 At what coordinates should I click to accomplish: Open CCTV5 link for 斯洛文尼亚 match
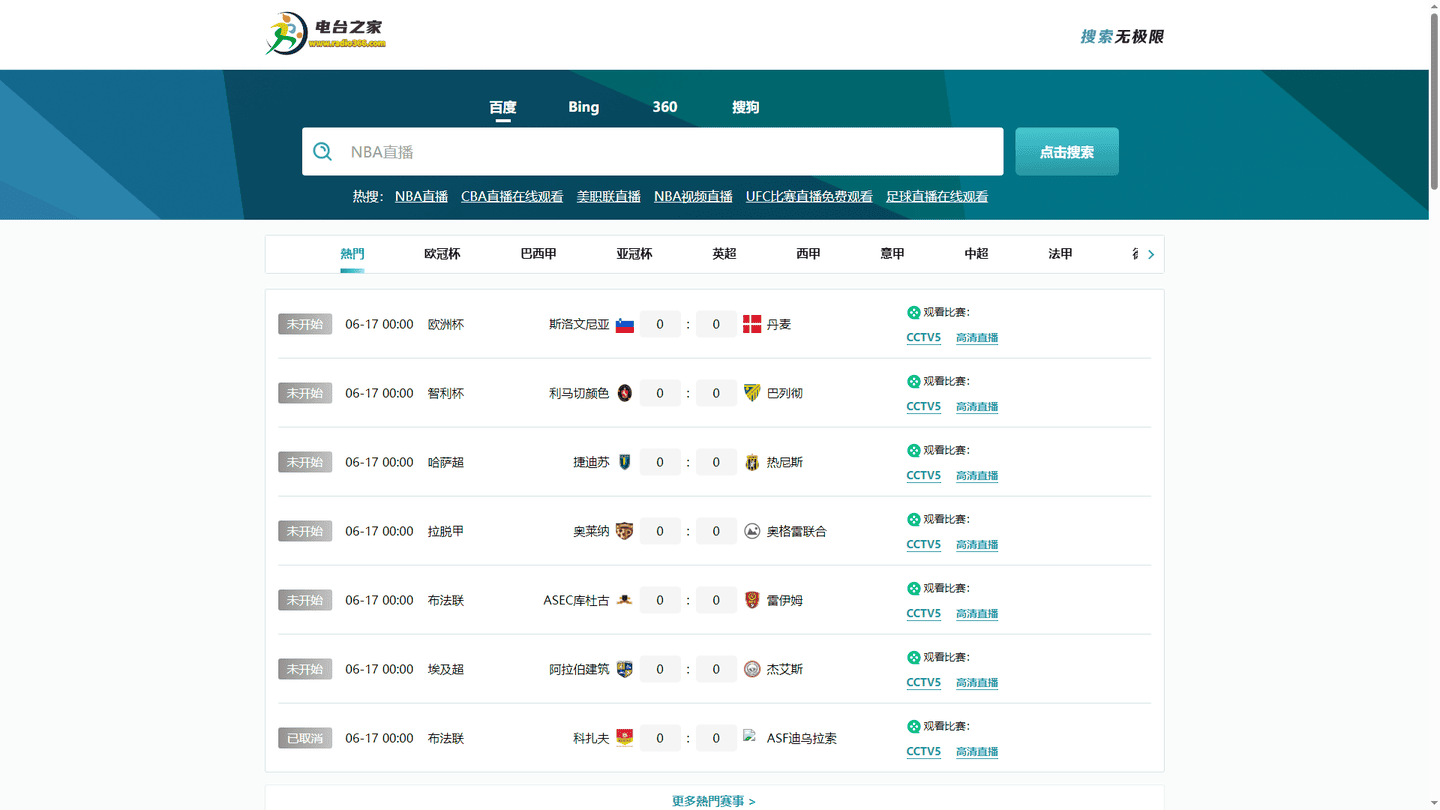click(924, 338)
